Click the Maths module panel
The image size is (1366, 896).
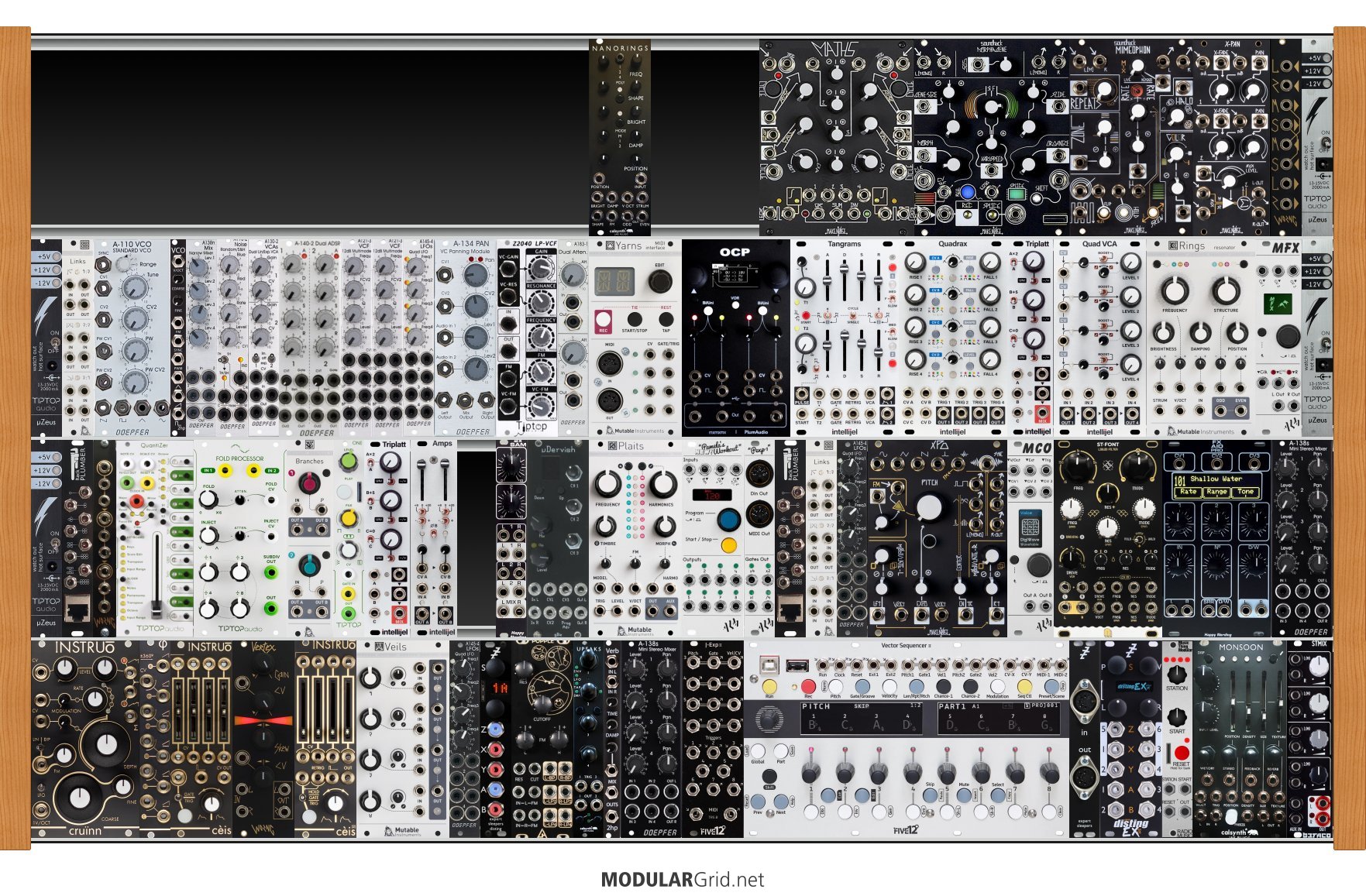[x=837, y=138]
